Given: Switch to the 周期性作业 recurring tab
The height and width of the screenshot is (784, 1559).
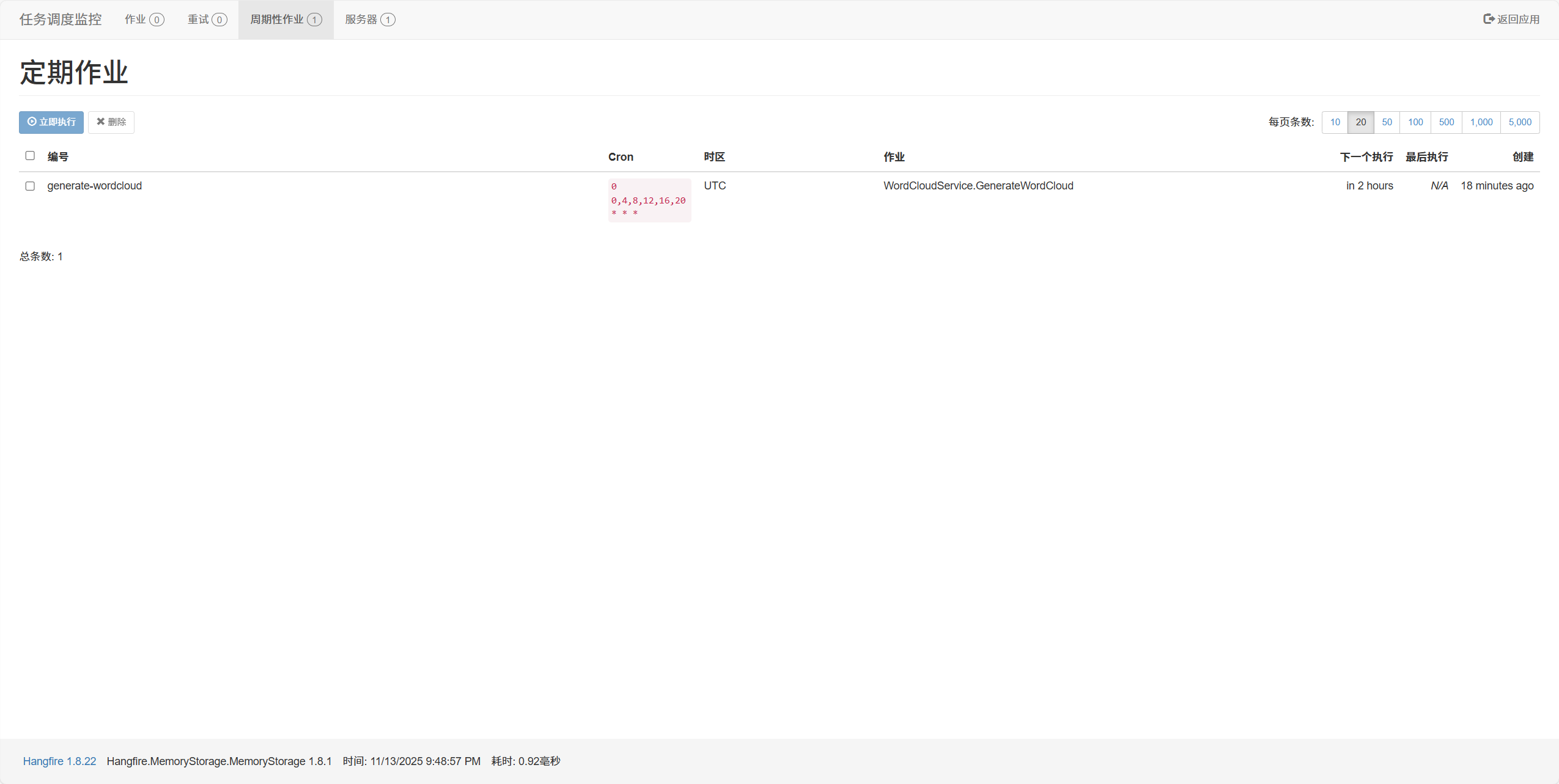Looking at the screenshot, I should (286, 20).
